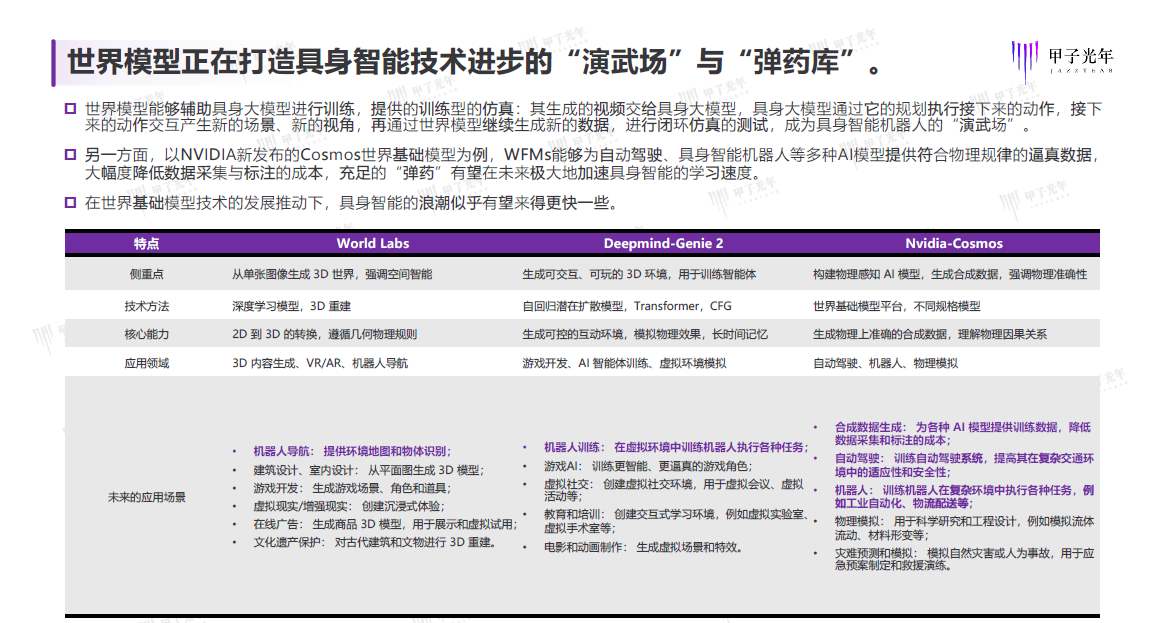
Task: Select the purple line "机器人训练" under Deepmind-Genie 2
Action: (676, 447)
